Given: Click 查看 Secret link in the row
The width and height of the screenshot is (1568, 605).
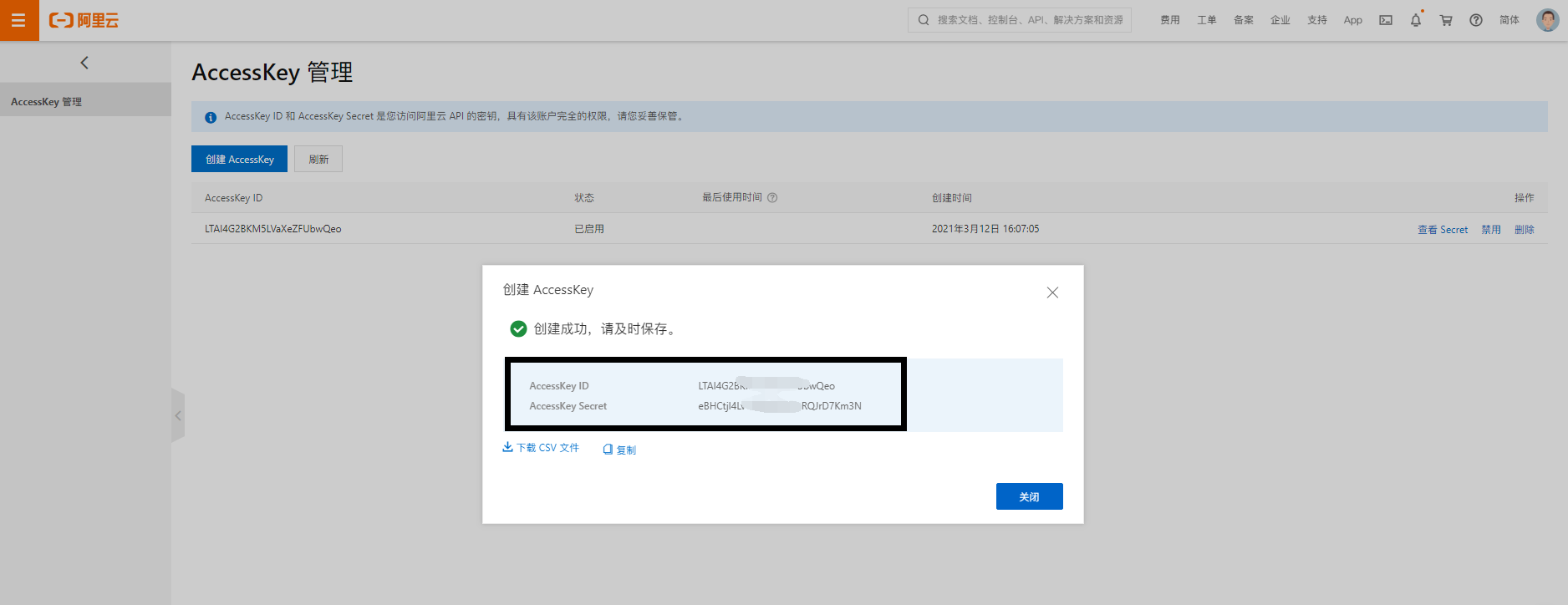Looking at the screenshot, I should (1443, 229).
